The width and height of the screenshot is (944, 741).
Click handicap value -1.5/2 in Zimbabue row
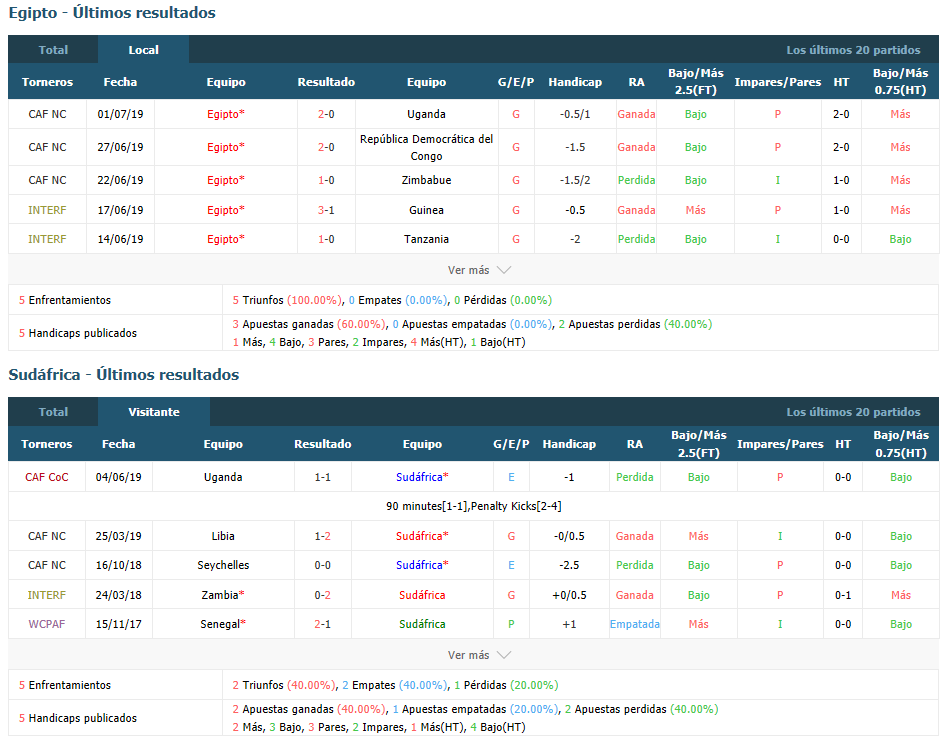575,180
